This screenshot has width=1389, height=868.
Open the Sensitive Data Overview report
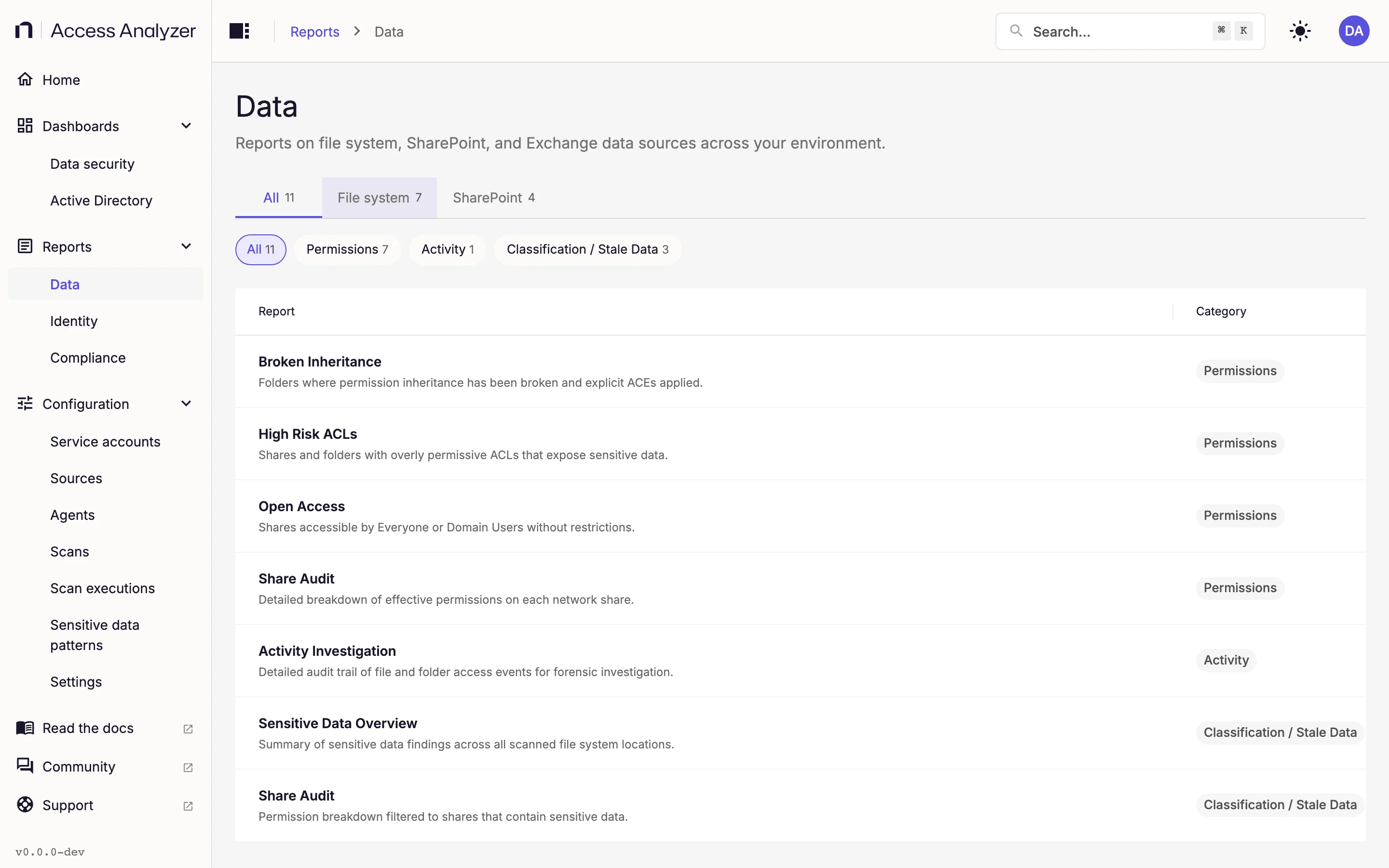pyautogui.click(x=800, y=733)
